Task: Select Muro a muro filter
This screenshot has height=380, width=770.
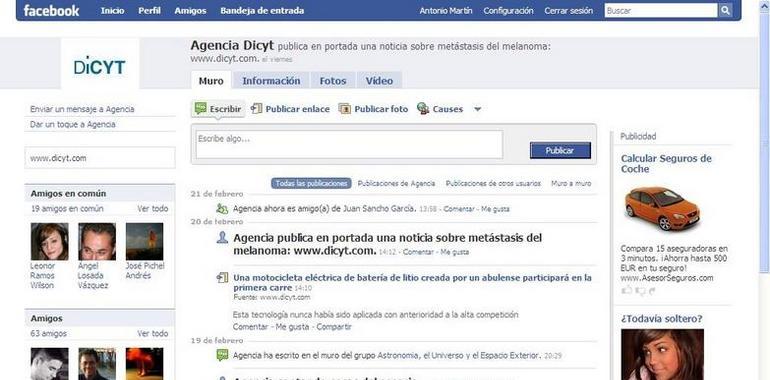Action: click(x=571, y=183)
